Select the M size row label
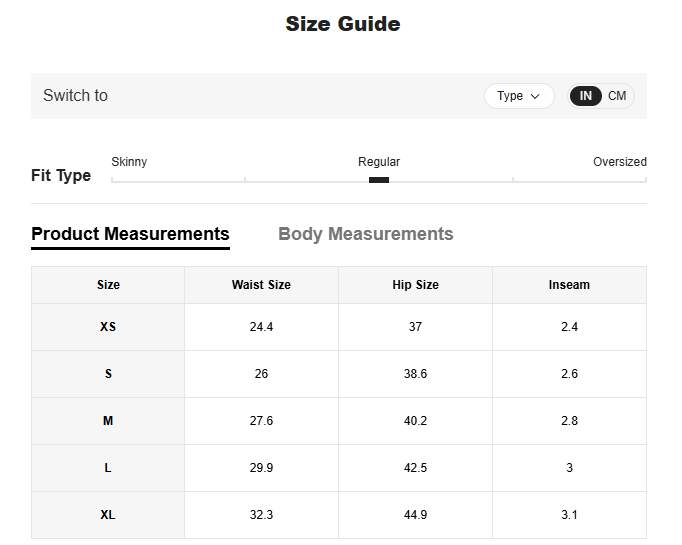Image resolution: width=682 pixels, height=545 pixels. click(x=108, y=421)
